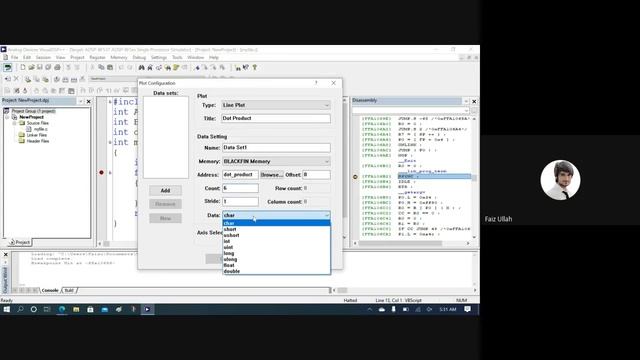Open the Tools menu
The image size is (640, 360).
click(177, 58)
